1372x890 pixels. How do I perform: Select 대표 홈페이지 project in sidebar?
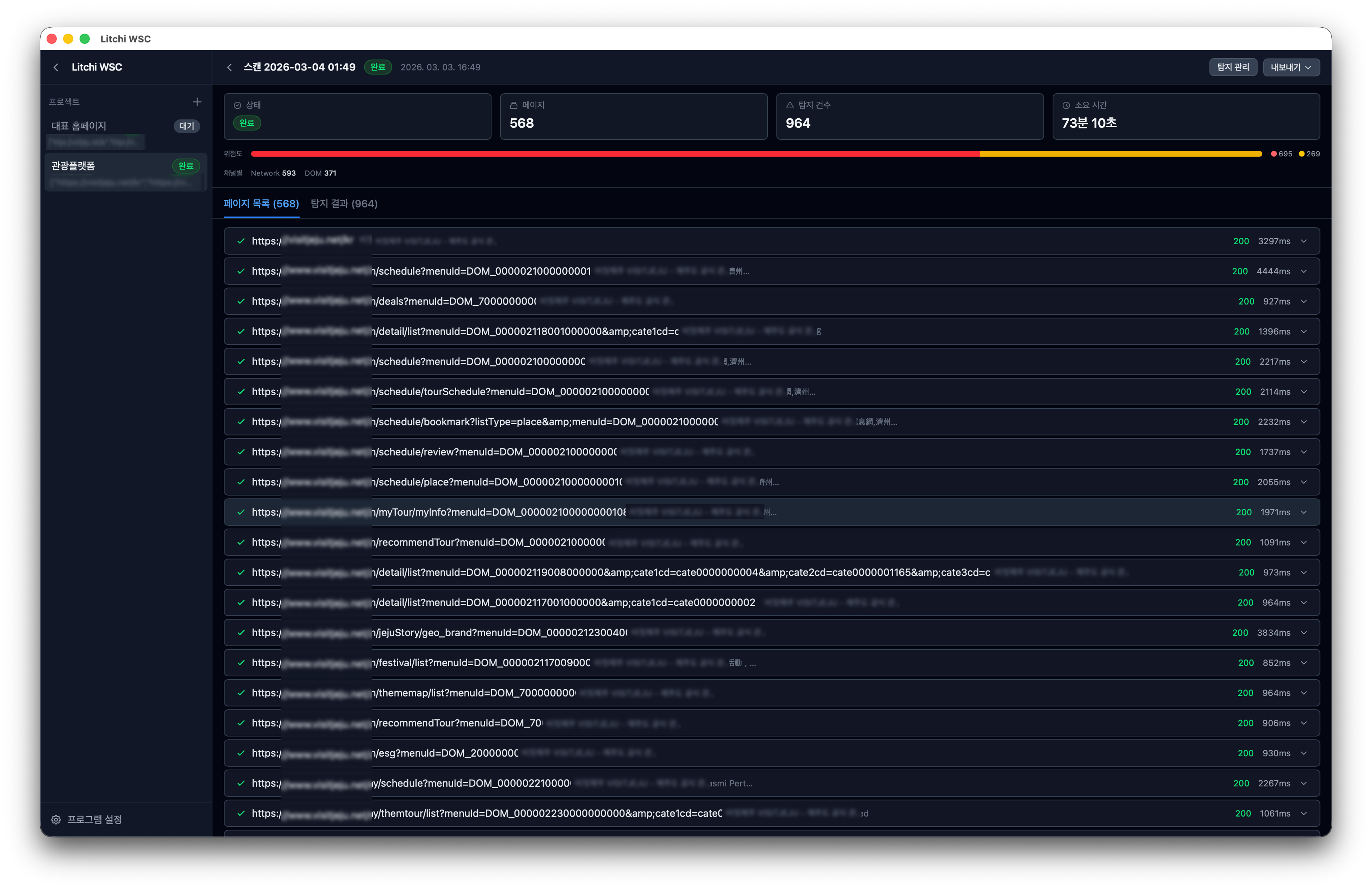(x=79, y=125)
